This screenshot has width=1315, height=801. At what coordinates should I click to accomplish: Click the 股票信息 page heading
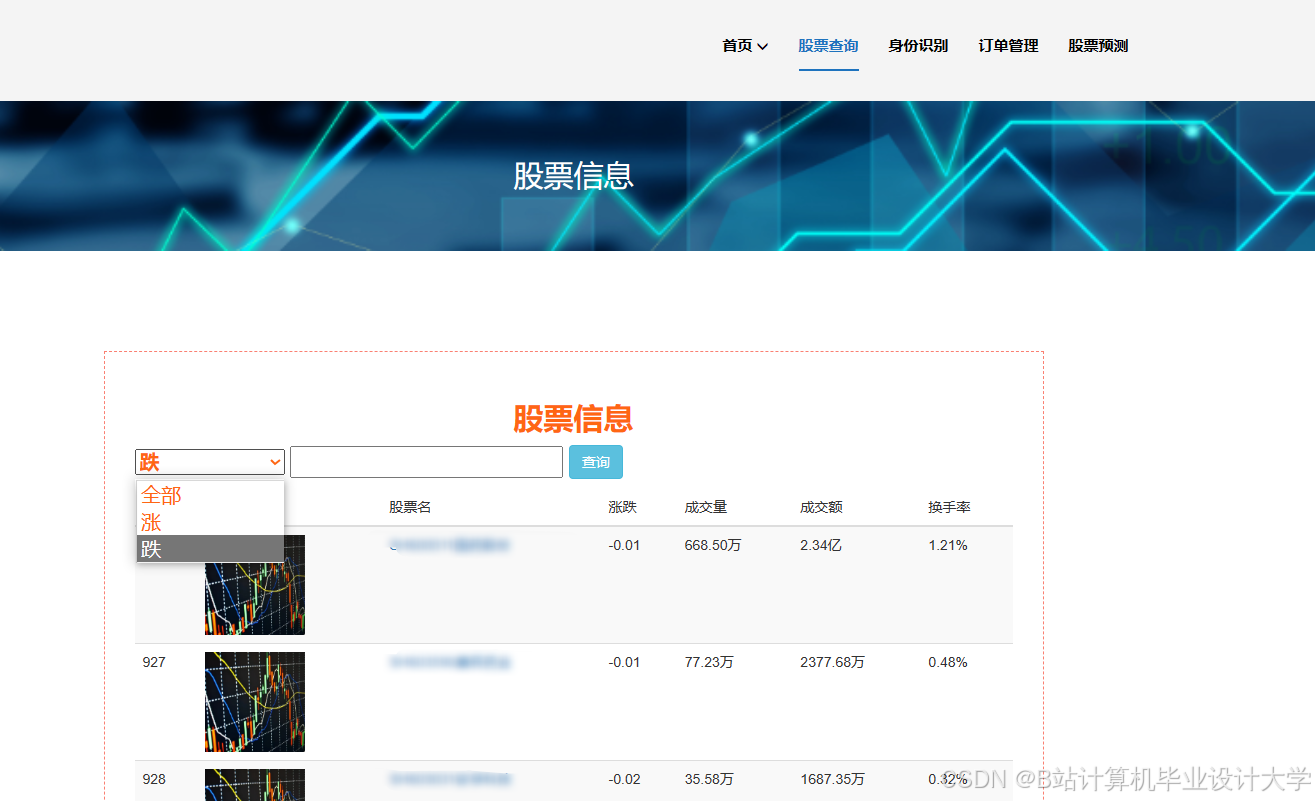coord(573,420)
